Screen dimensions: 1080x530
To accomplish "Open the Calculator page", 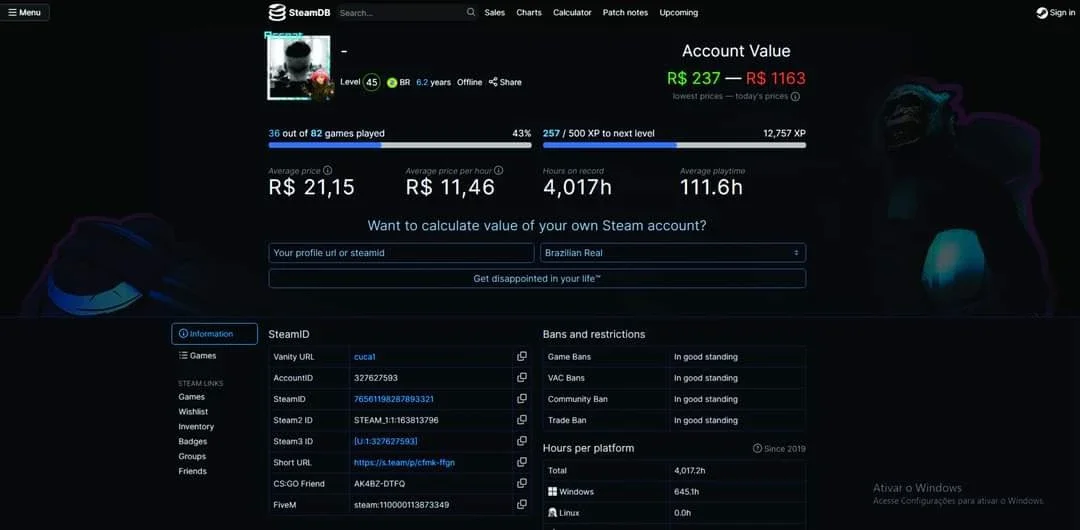I will tap(572, 12).
